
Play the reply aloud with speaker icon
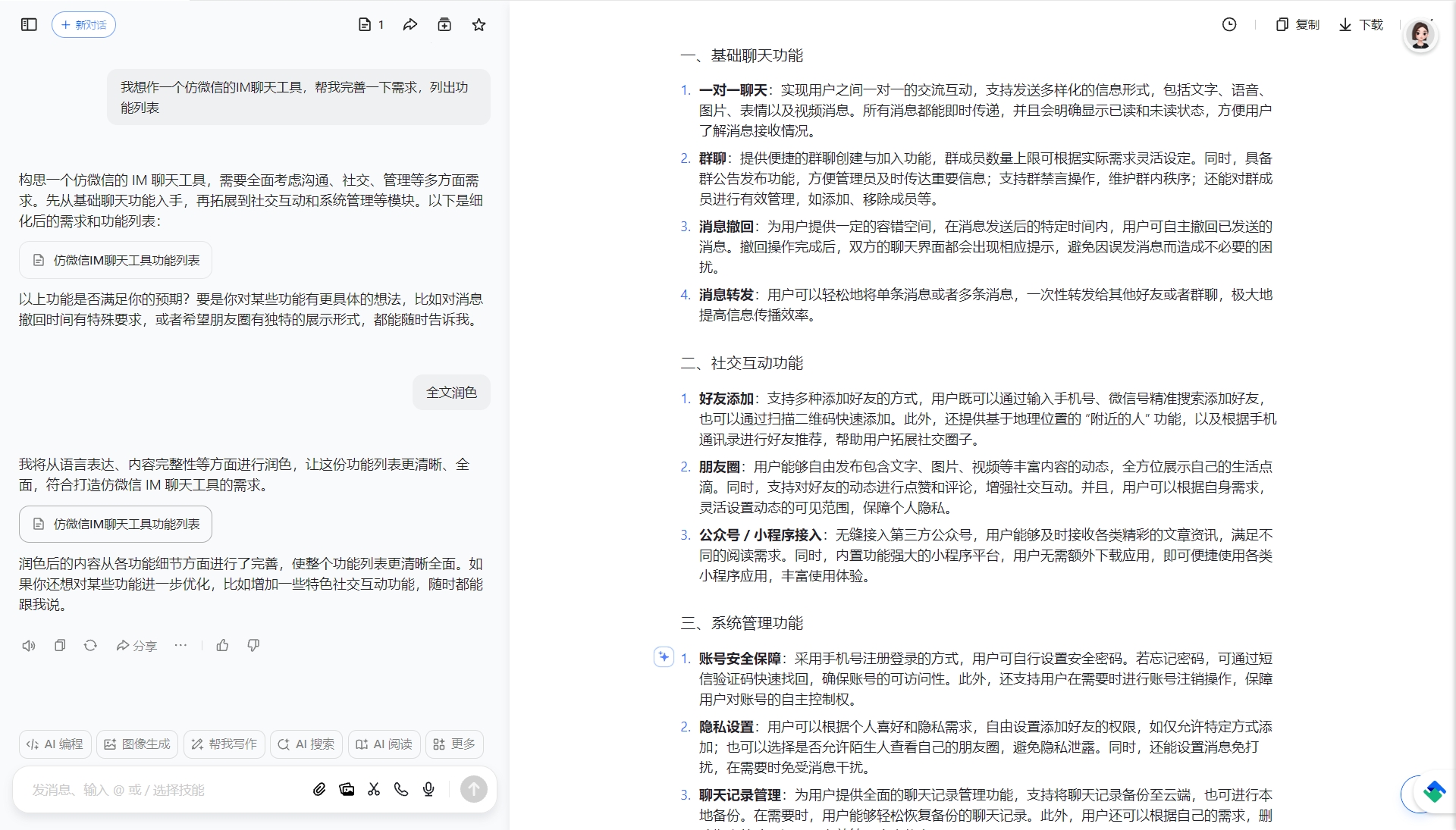pos(29,646)
